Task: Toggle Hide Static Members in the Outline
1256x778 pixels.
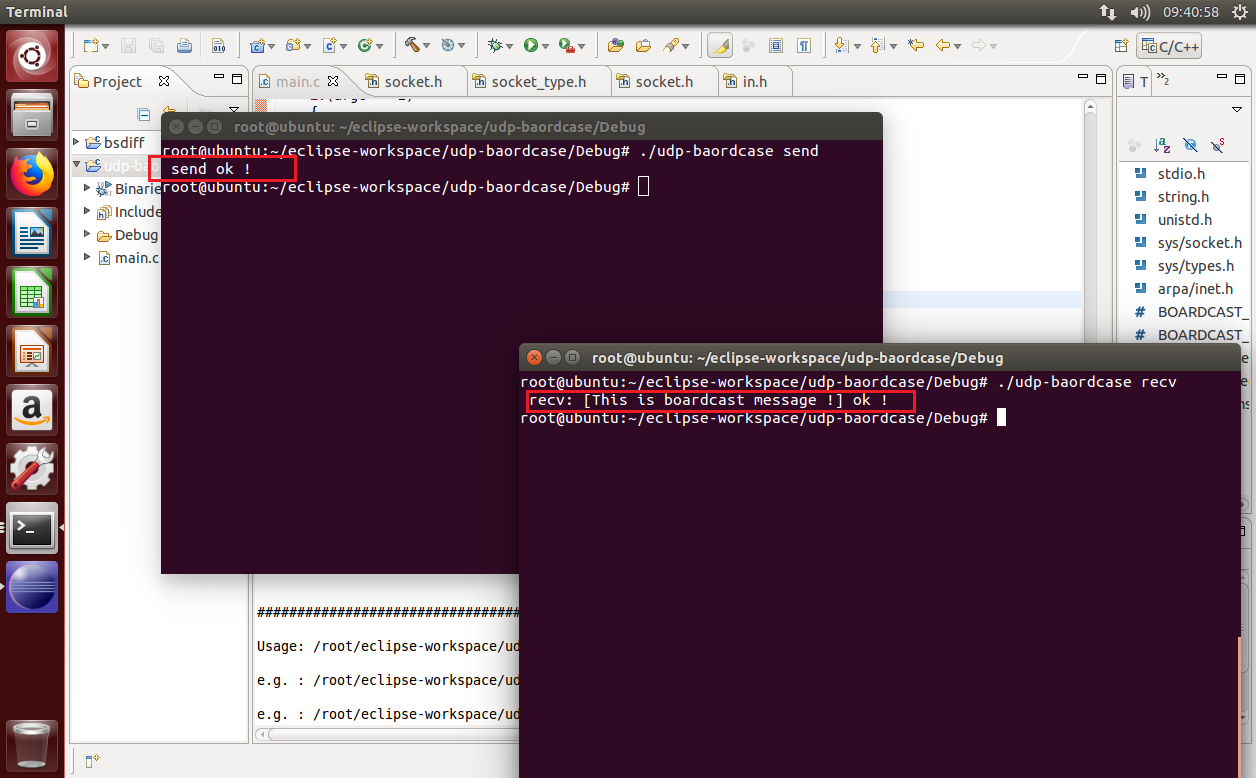Action: tap(1217, 145)
